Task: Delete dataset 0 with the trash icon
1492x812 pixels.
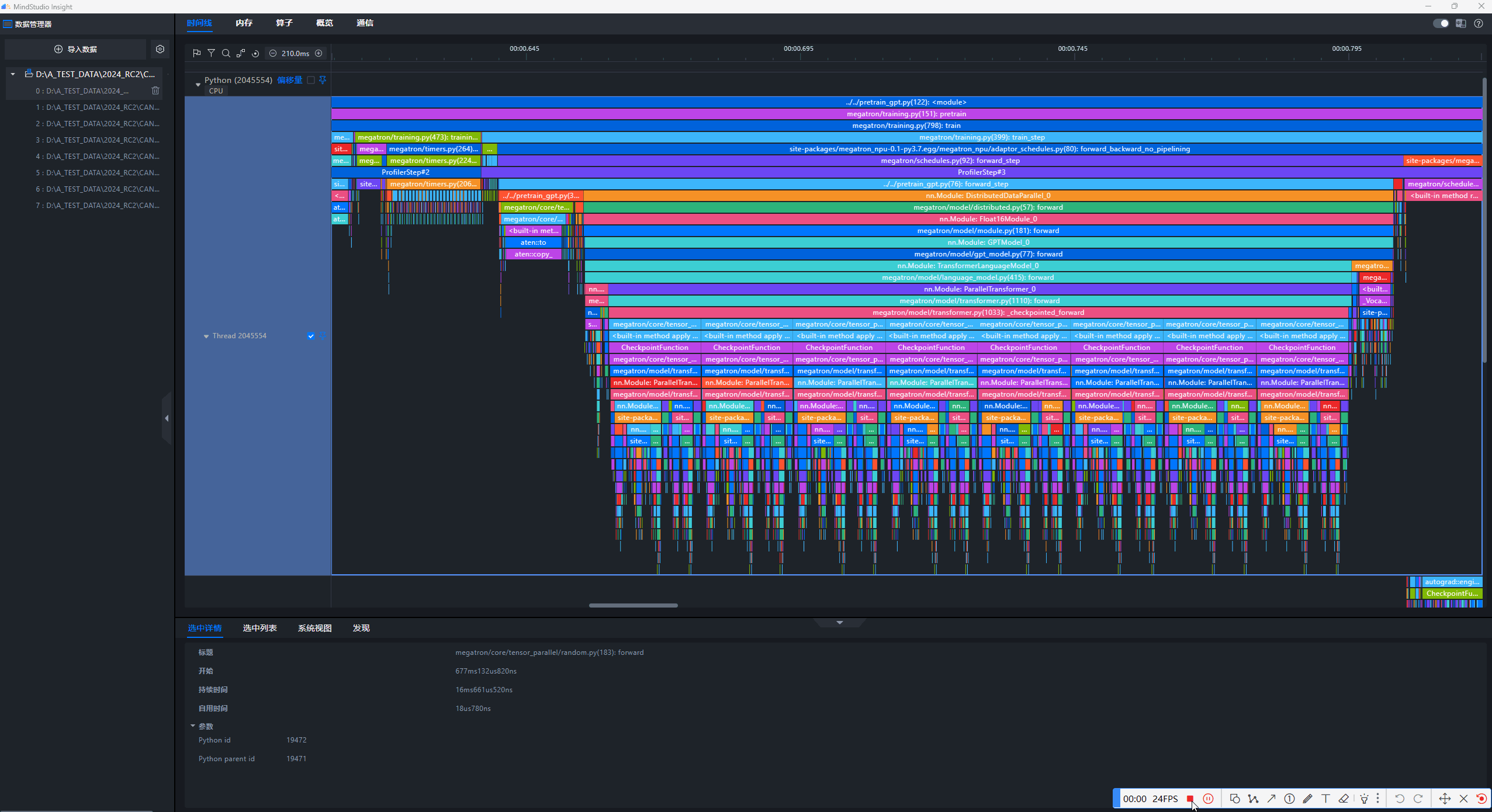Action: [155, 91]
